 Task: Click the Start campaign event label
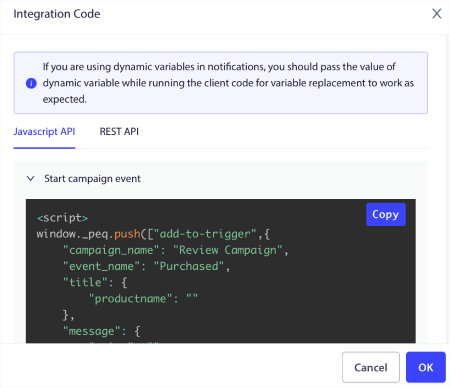click(x=92, y=179)
